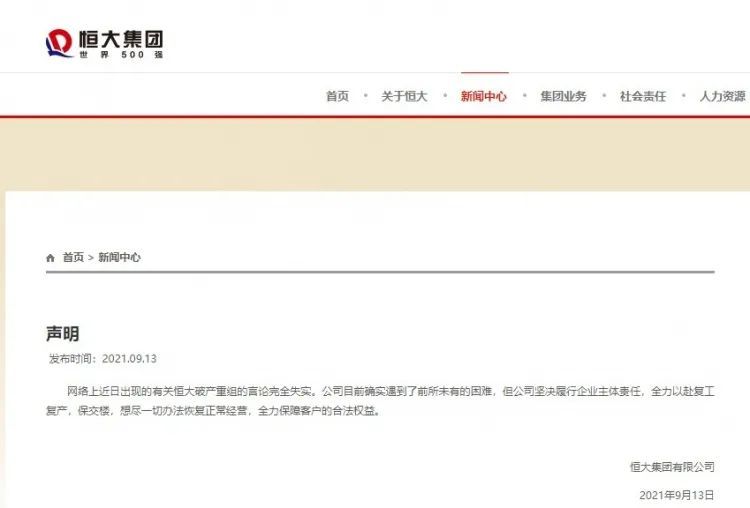Click the beige banner area below navigation
Image resolution: width=750 pixels, height=508 pixels.
375,154
